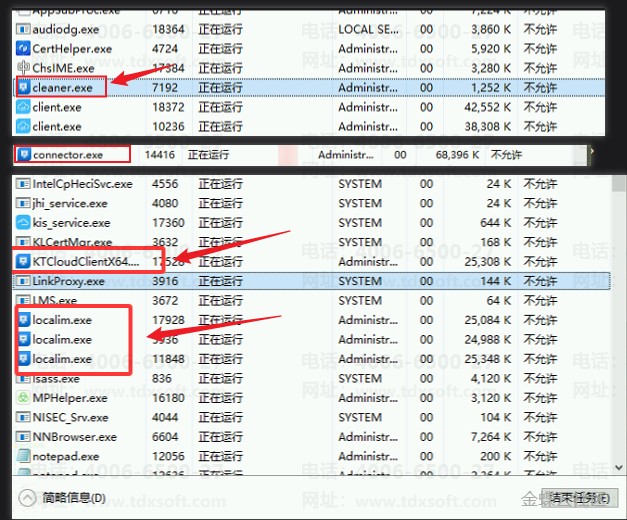
Task: Click the audiodg.exe process icon
Action: pyautogui.click(x=23, y=29)
